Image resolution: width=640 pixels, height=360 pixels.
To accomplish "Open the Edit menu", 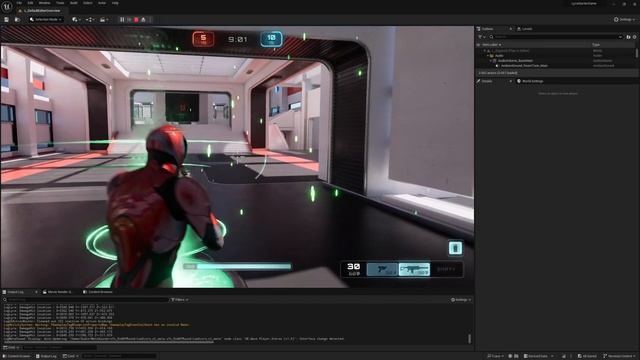I will (x=30, y=3).
